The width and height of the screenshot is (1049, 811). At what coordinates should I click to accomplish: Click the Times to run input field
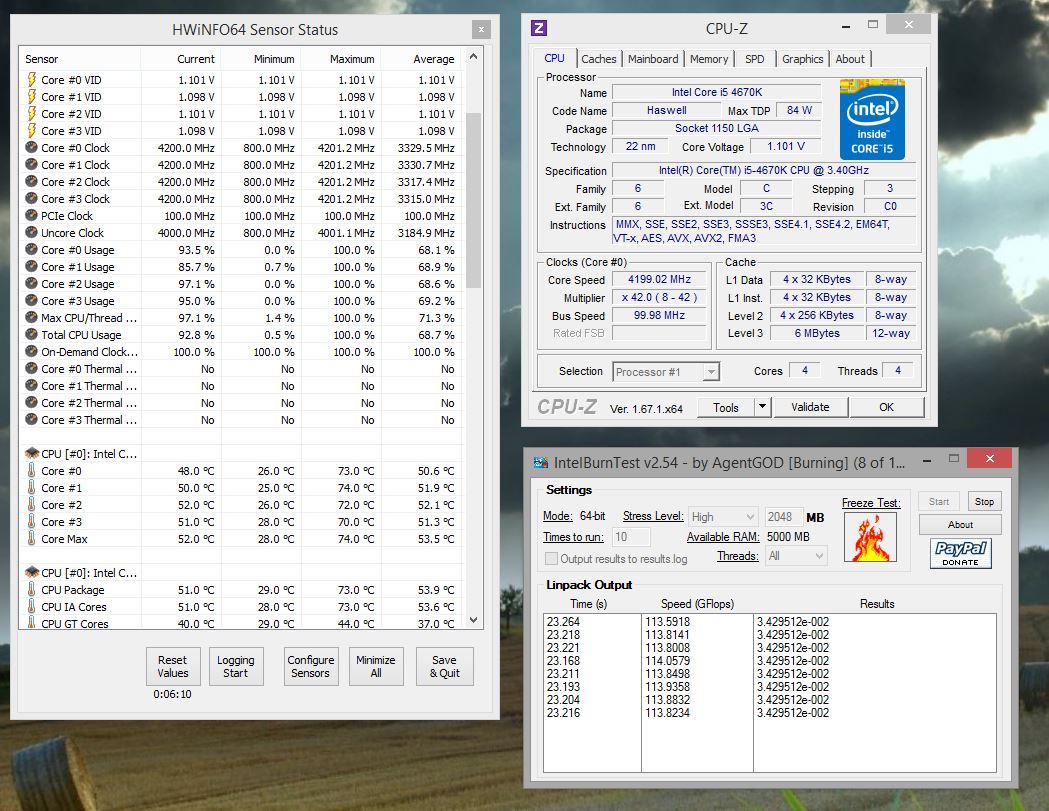click(x=630, y=537)
